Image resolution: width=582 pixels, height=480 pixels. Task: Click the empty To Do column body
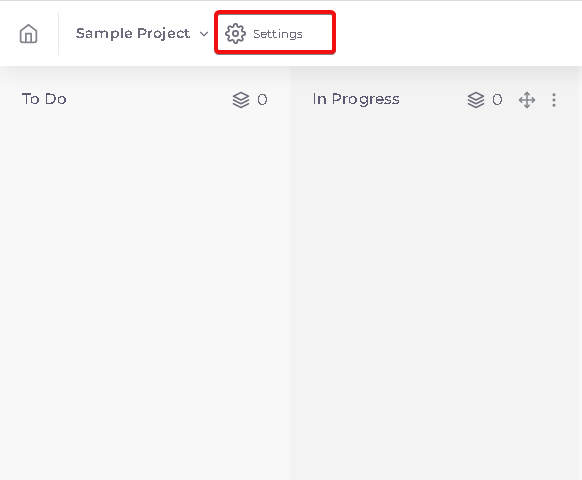[x=145, y=297]
